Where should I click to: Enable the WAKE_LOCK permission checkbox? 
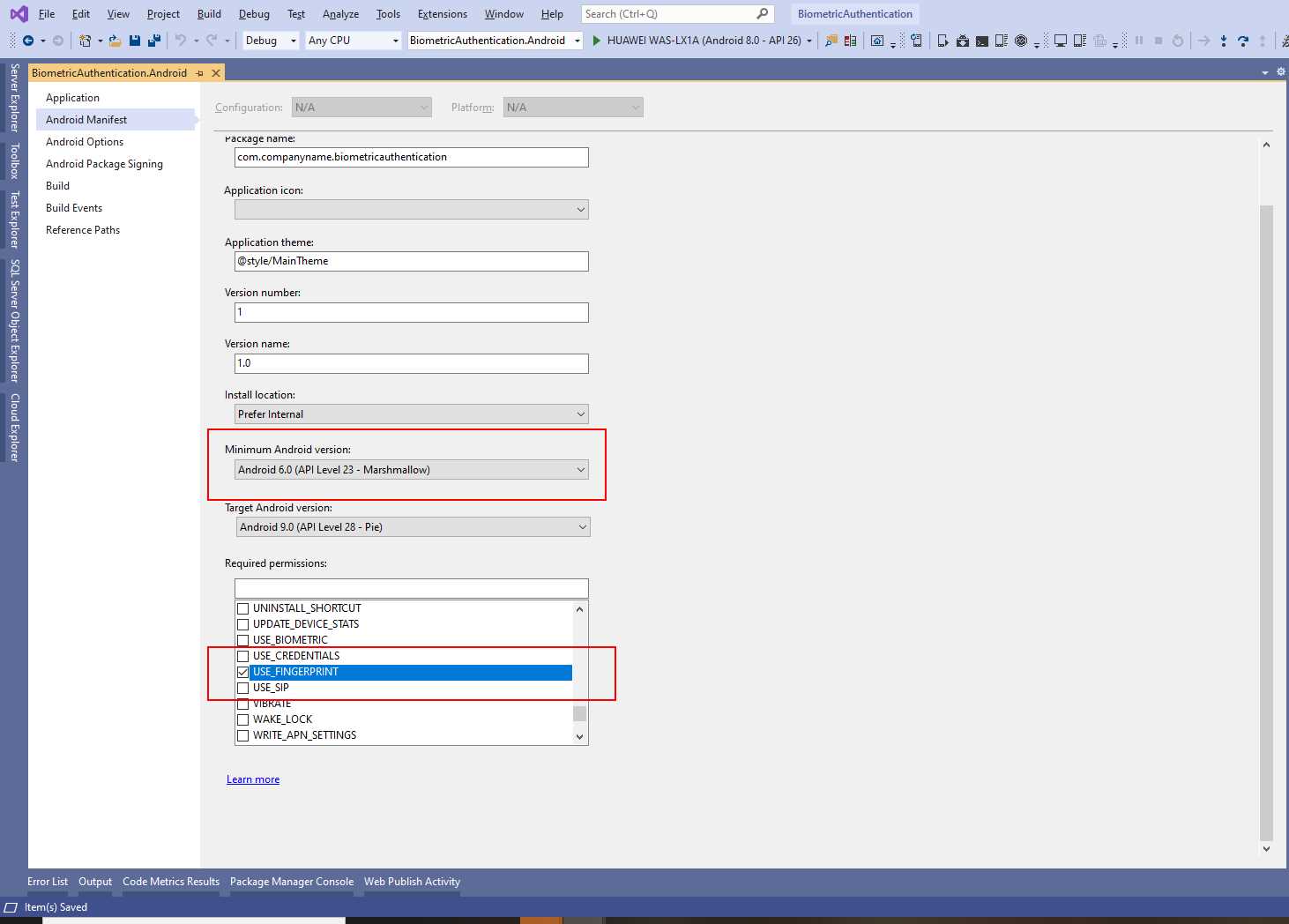(x=243, y=719)
